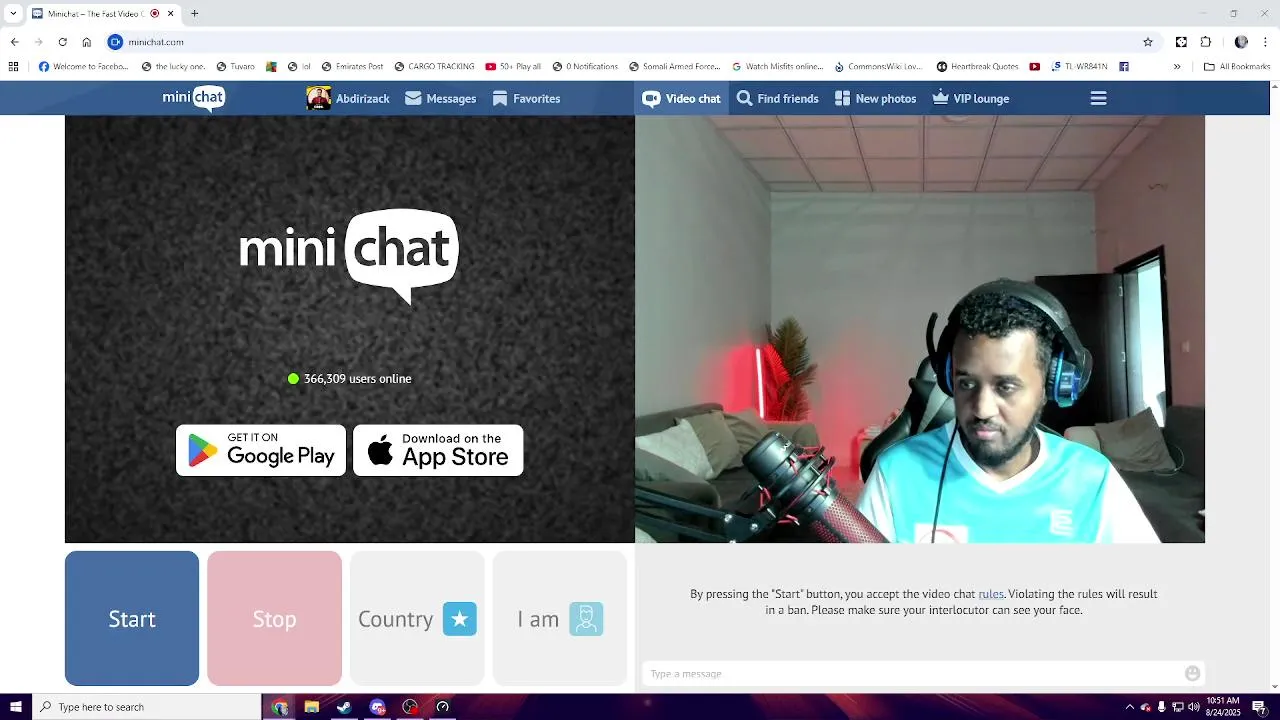Click the minichat logo in header
1280x720 pixels.
pos(194,98)
